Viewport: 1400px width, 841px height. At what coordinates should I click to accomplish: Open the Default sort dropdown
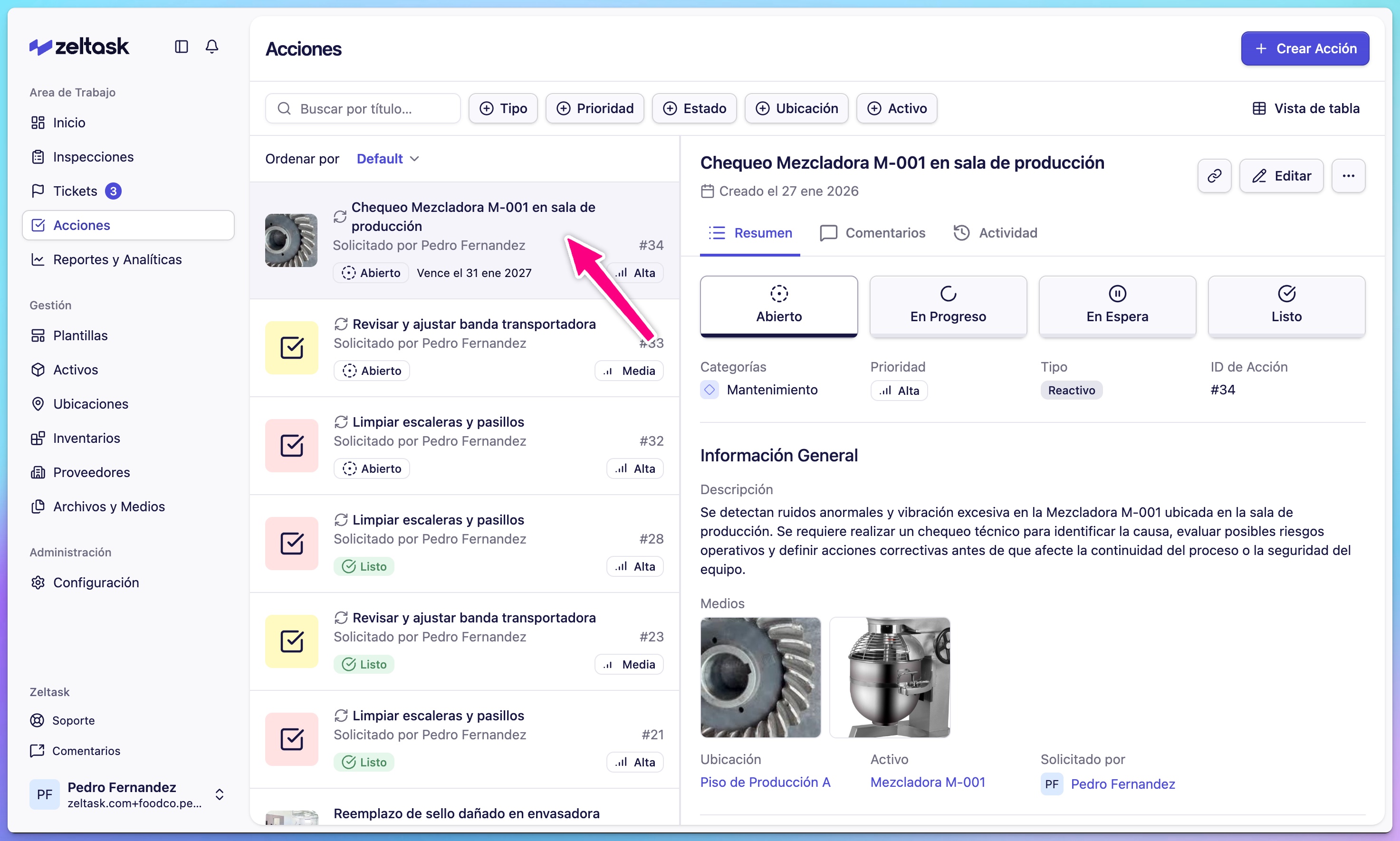tap(387, 158)
